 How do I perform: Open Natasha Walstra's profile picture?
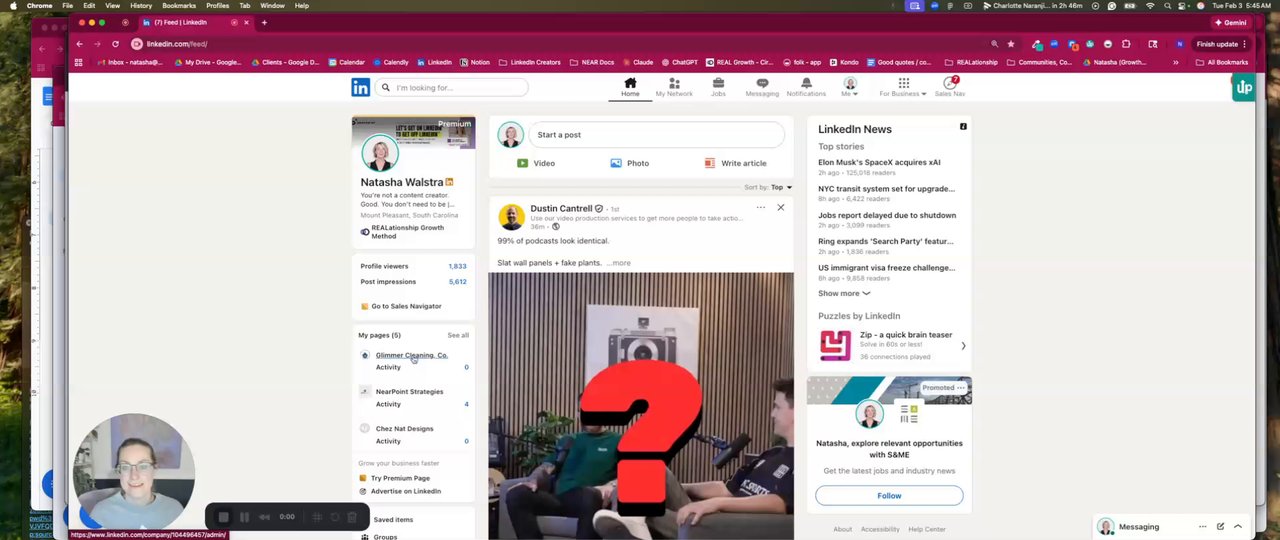click(x=380, y=153)
